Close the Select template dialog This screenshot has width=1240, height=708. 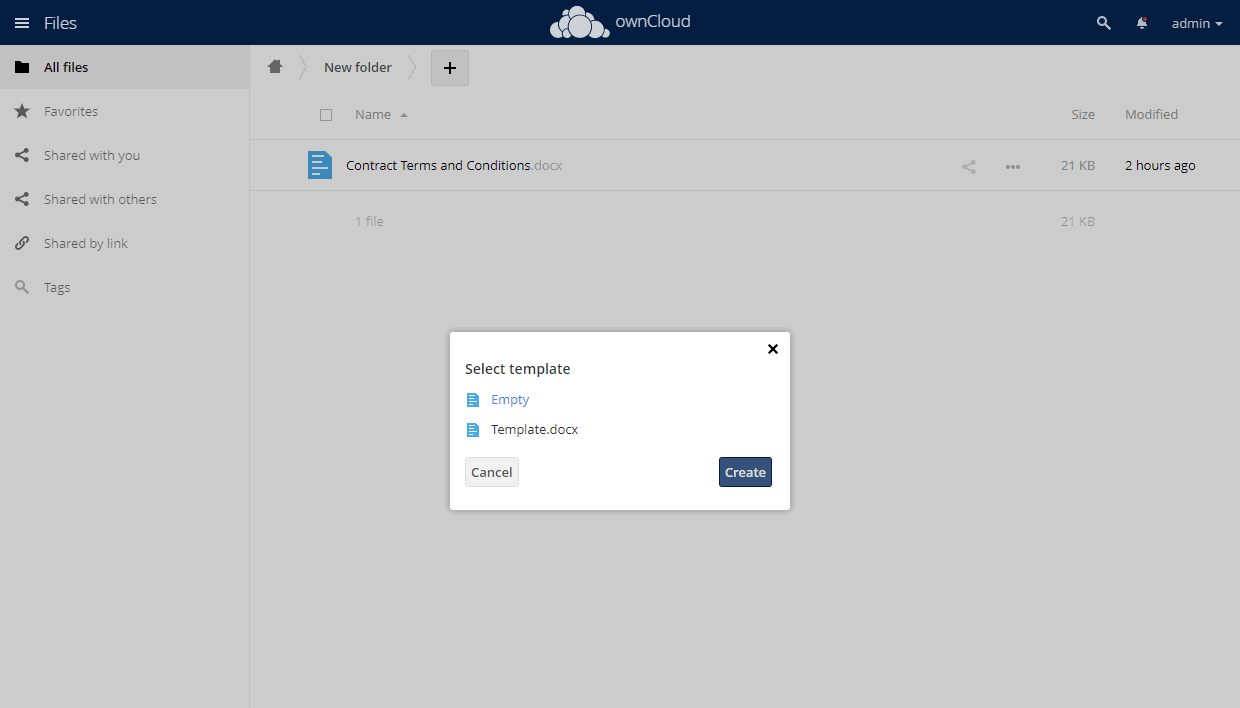(772, 349)
